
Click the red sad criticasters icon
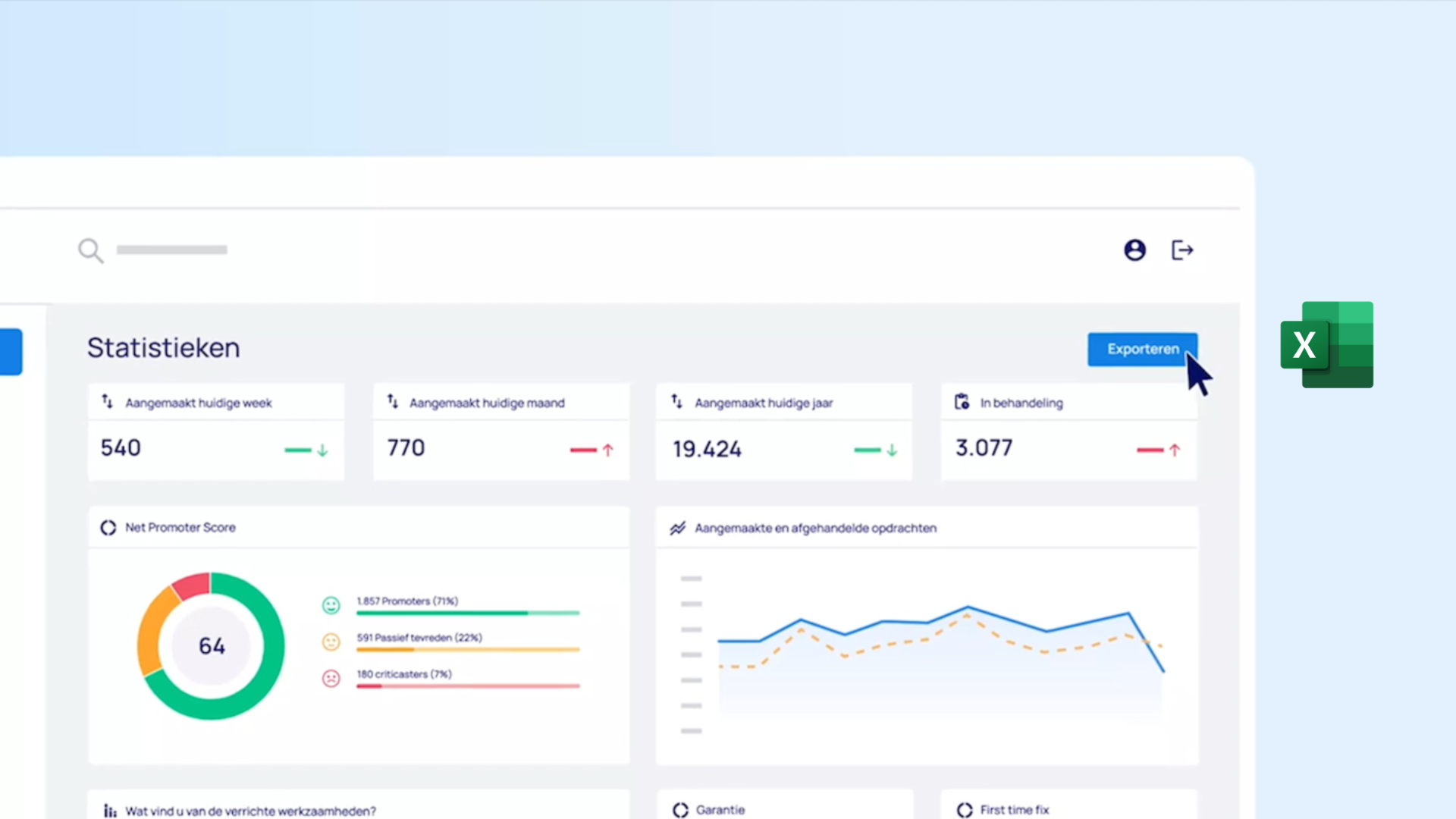point(331,678)
